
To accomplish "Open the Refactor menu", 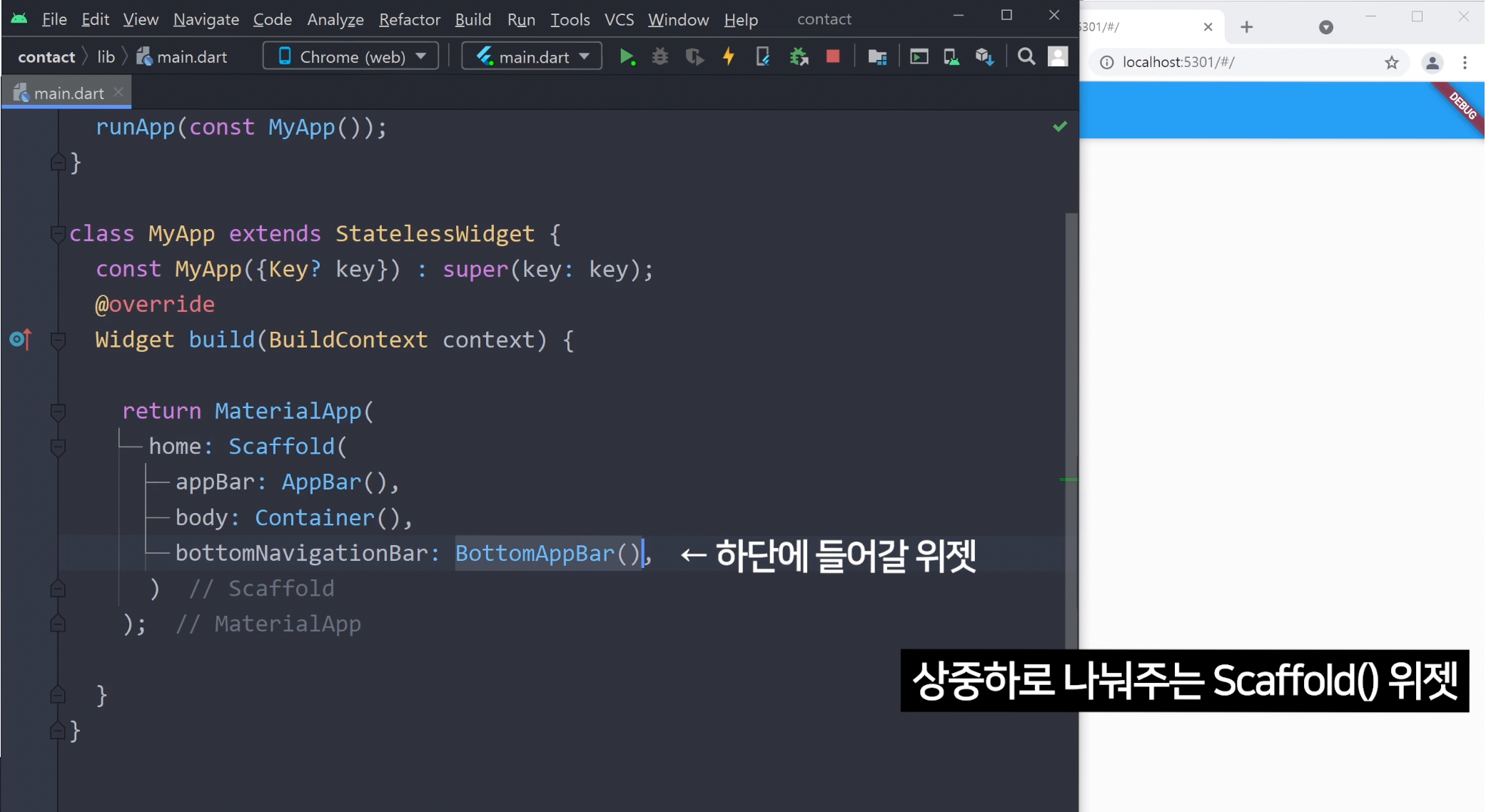I will 409,19.
